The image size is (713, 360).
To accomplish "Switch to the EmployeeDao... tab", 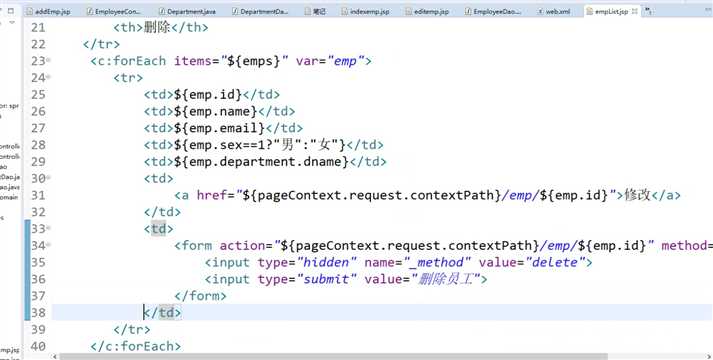I will point(493,11).
